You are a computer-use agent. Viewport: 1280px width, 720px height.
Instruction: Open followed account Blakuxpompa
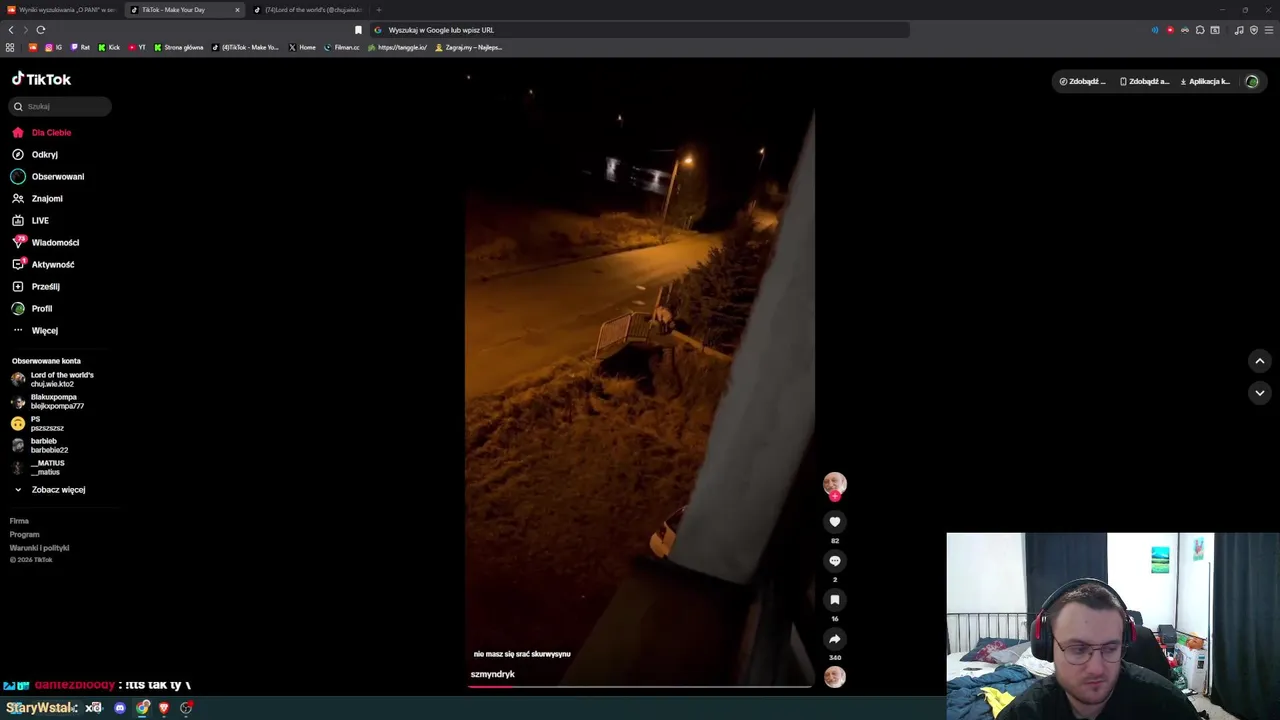48,401
